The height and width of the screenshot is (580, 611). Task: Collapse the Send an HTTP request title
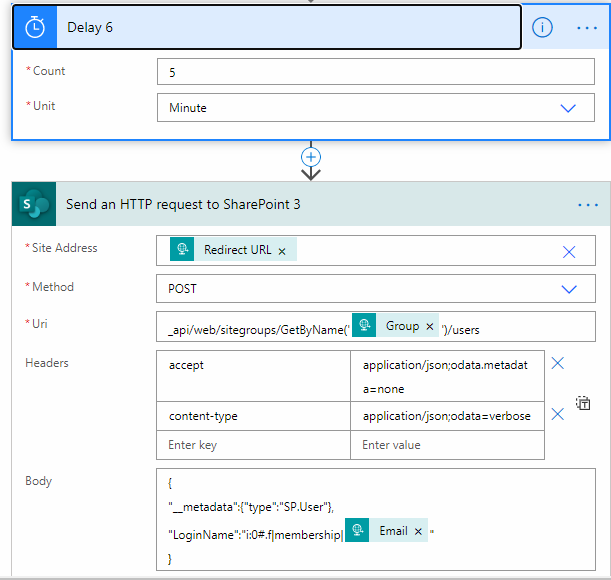[183, 204]
